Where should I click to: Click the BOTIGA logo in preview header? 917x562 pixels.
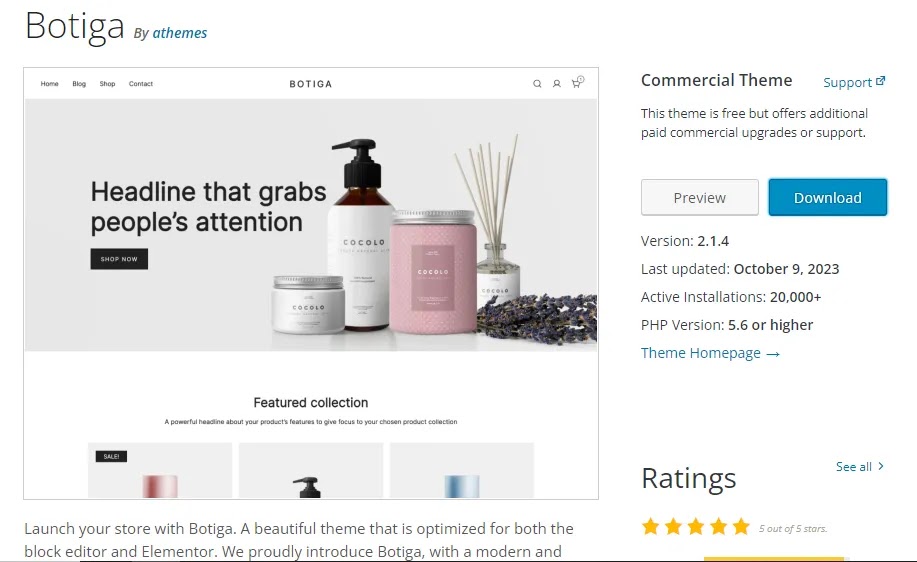(311, 84)
